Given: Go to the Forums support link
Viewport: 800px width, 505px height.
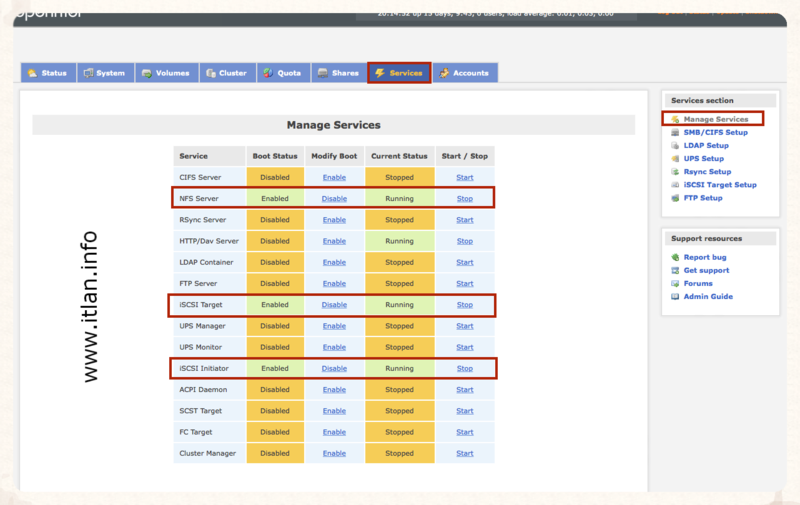Looking at the screenshot, I should pos(698,283).
